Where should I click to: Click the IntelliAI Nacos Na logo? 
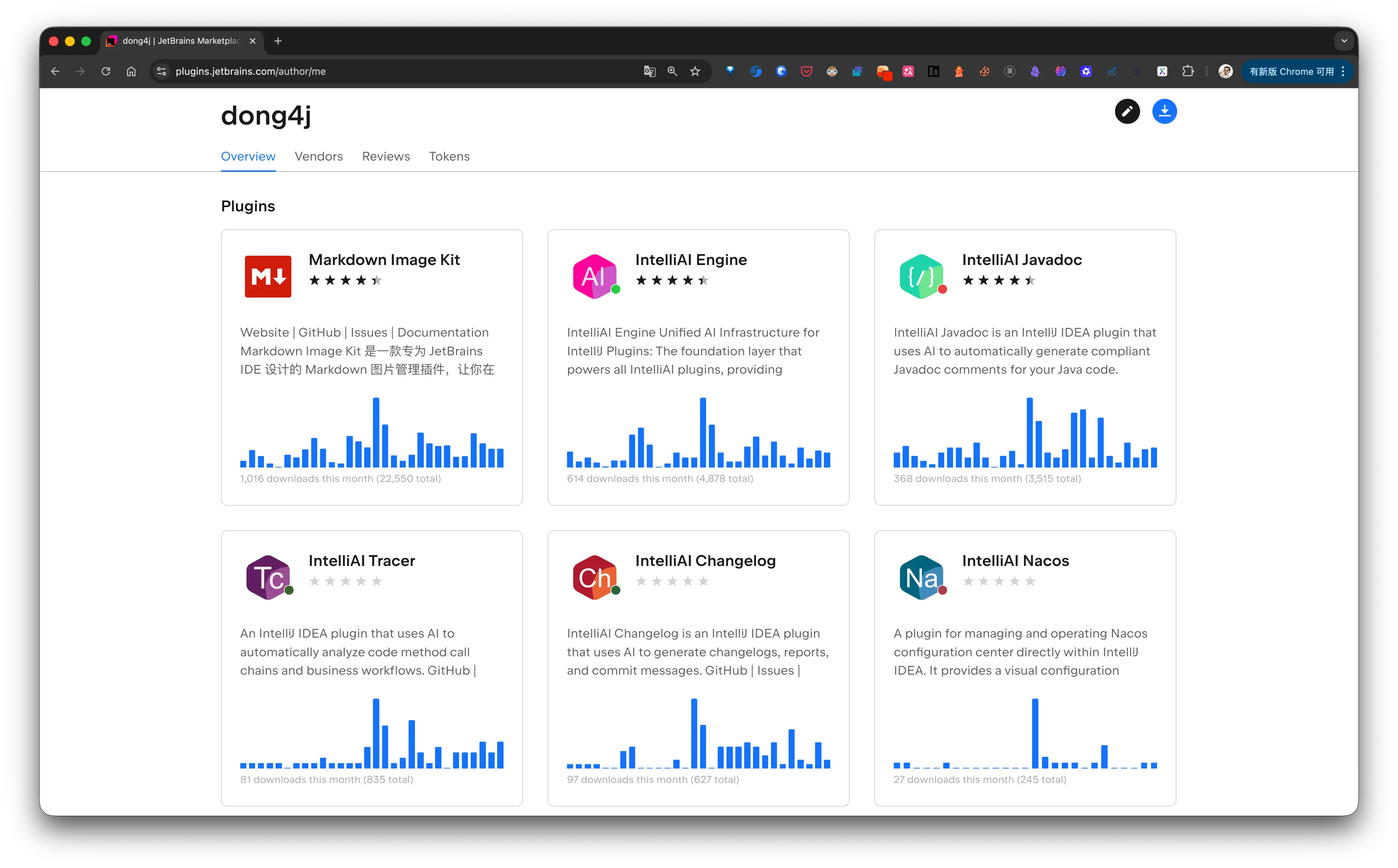(921, 577)
